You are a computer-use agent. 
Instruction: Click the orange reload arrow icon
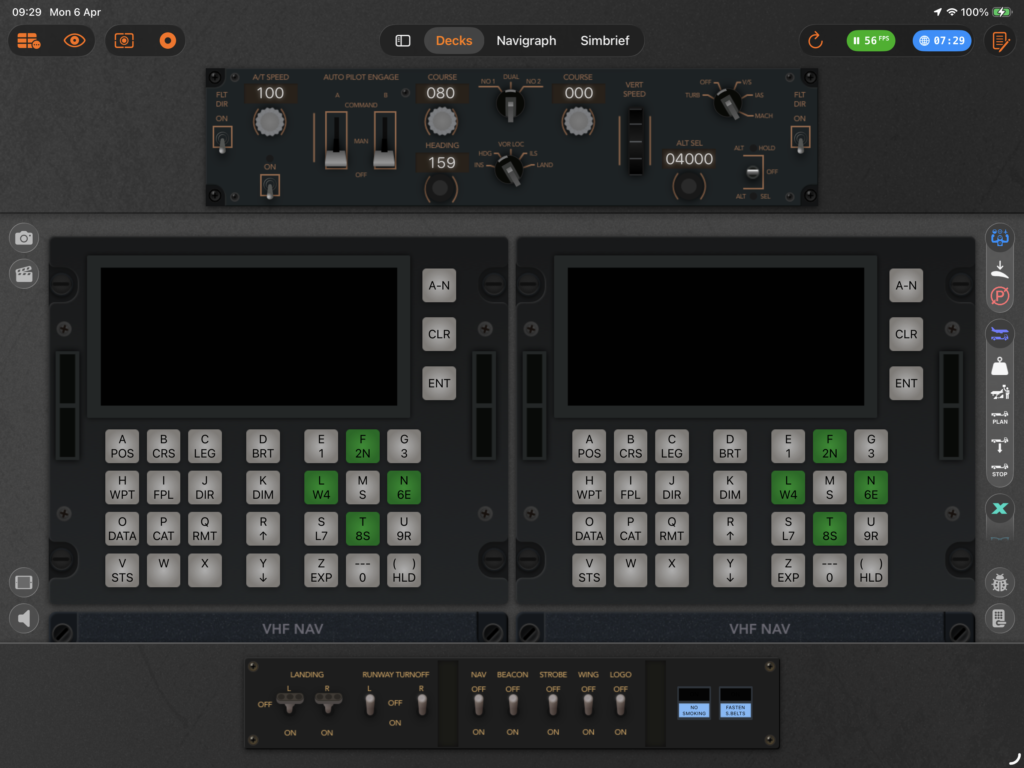[815, 41]
